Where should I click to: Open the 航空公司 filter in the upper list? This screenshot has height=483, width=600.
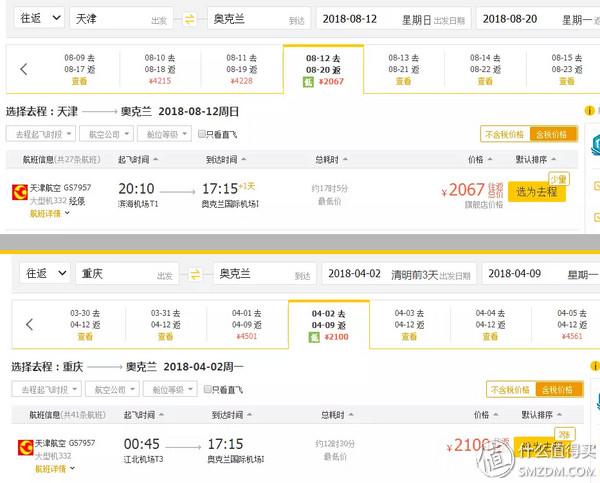point(107,134)
